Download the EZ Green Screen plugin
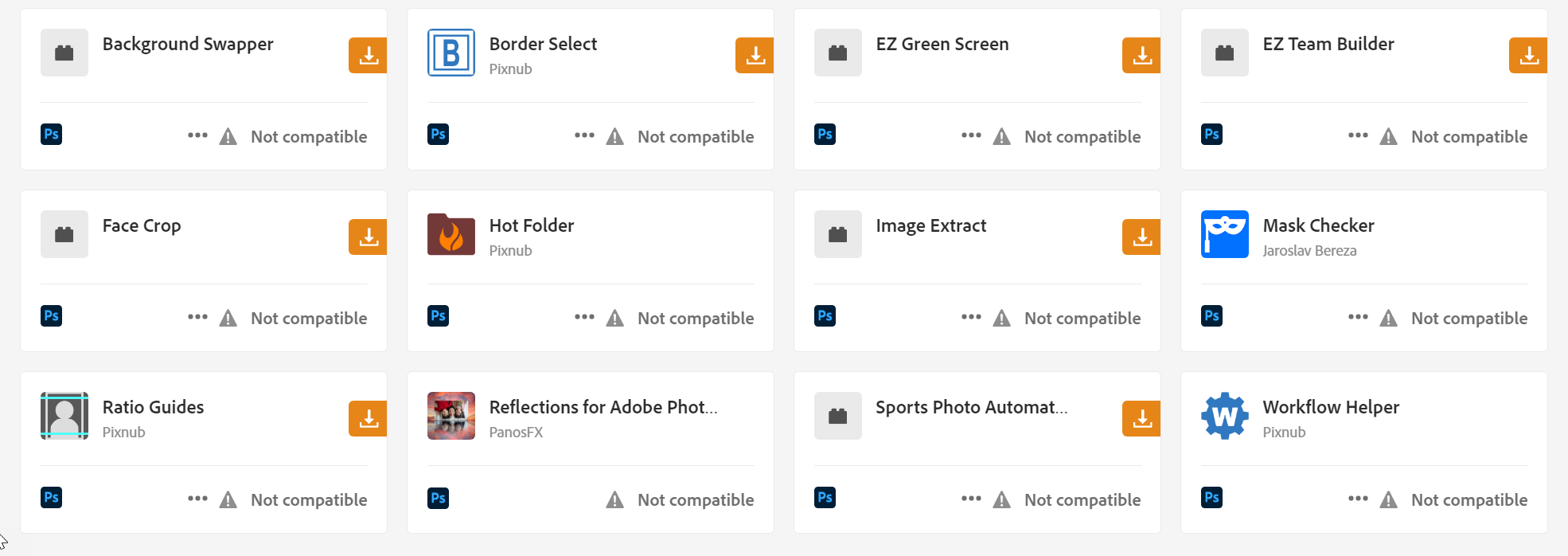This screenshot has height=556, width=1568. pos(1141,55)
